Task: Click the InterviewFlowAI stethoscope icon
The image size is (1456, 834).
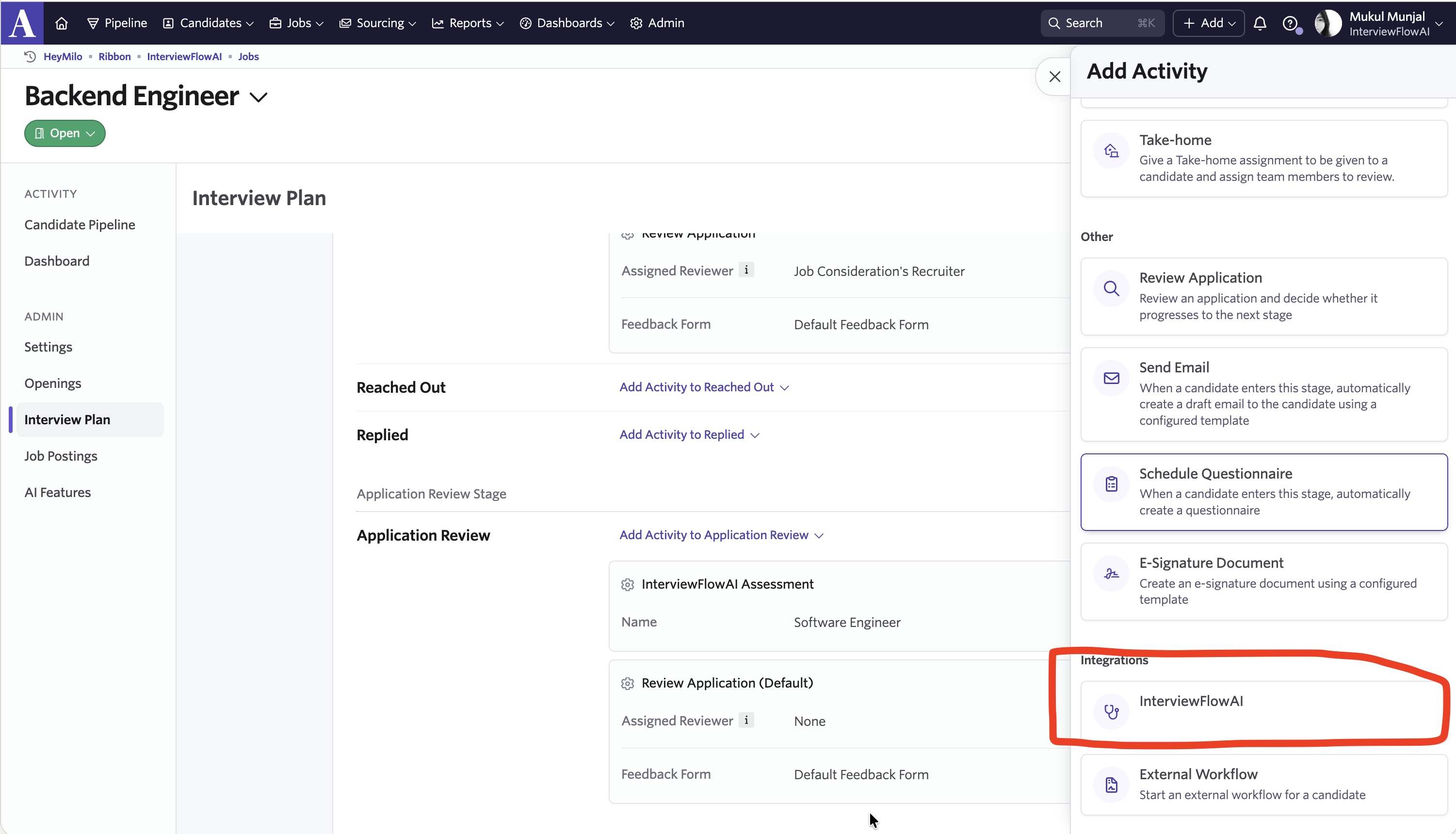Action: pyautogui.click(x=1111, y=711)
